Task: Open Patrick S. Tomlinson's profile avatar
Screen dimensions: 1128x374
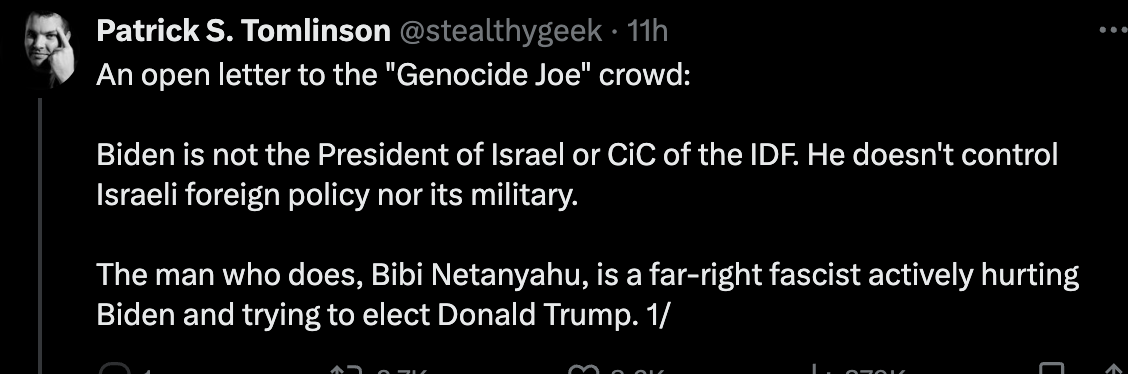Action: point(50,49)
